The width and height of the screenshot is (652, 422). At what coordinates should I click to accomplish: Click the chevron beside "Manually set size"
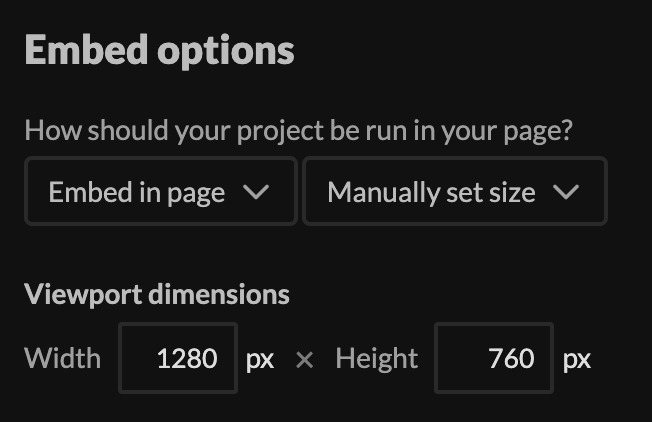[x=566, y=192]
